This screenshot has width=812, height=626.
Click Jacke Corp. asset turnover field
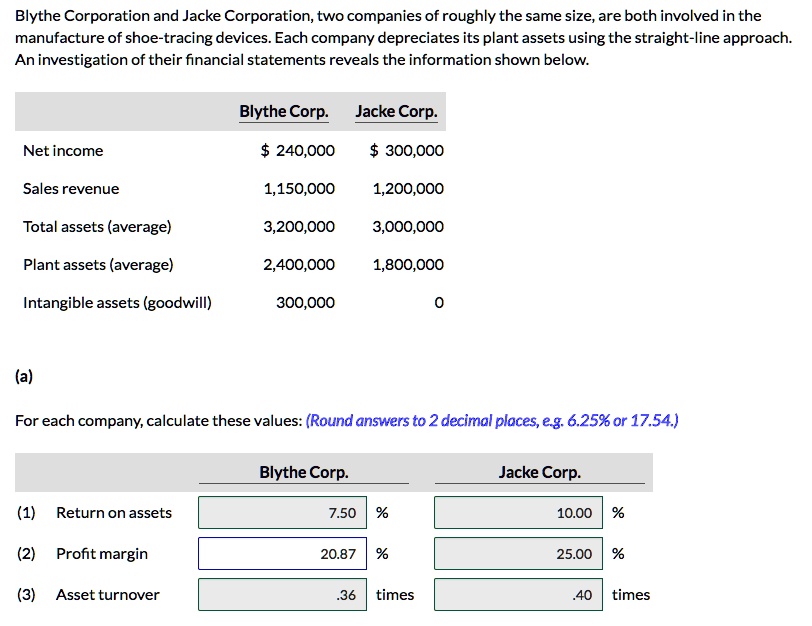(x=518, y=594)
